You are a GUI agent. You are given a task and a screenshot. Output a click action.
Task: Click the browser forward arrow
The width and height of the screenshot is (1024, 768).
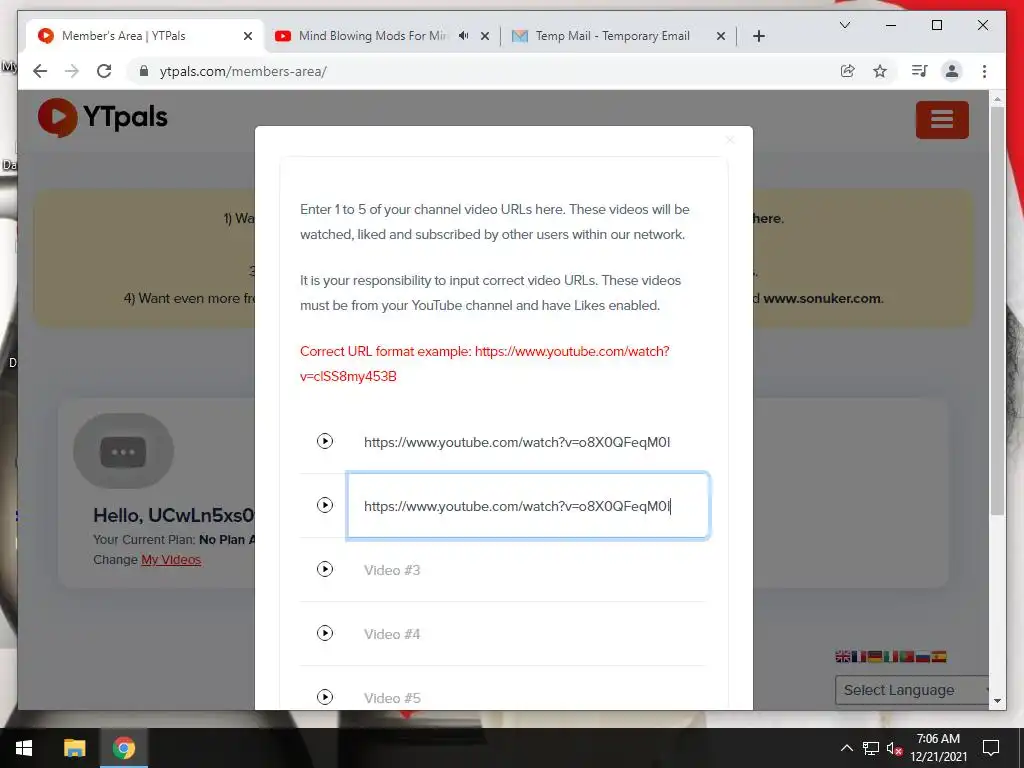click(72, 71)
